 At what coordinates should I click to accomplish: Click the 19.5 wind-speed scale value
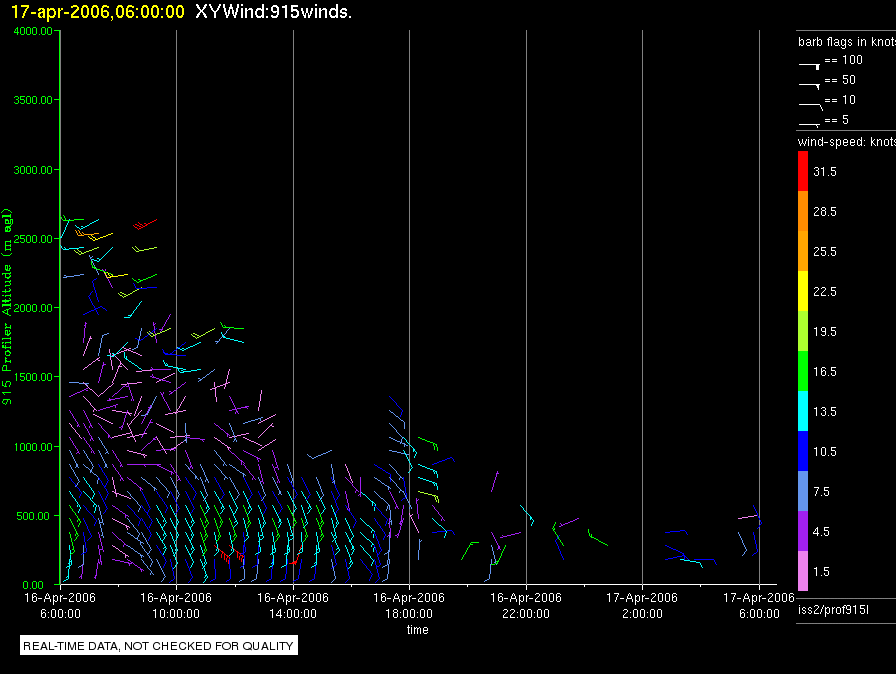tap(825, 332)
